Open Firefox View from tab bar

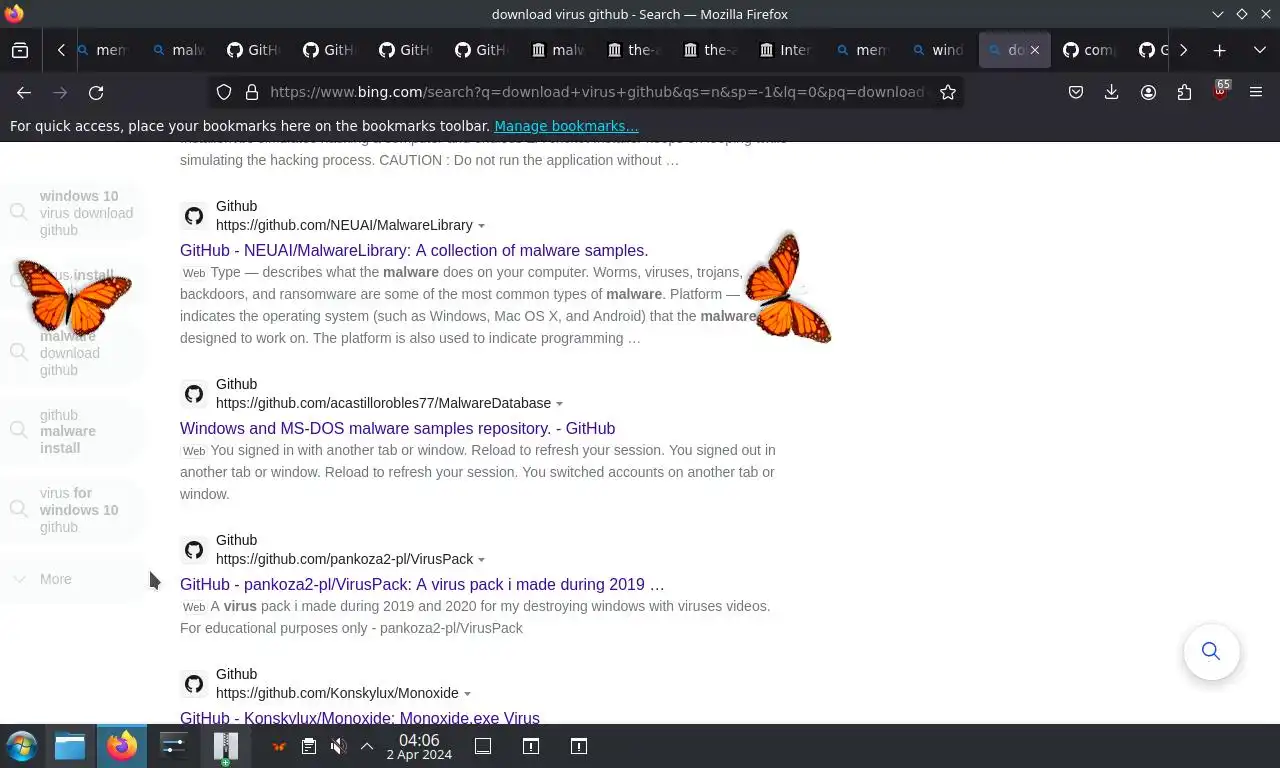20,50
